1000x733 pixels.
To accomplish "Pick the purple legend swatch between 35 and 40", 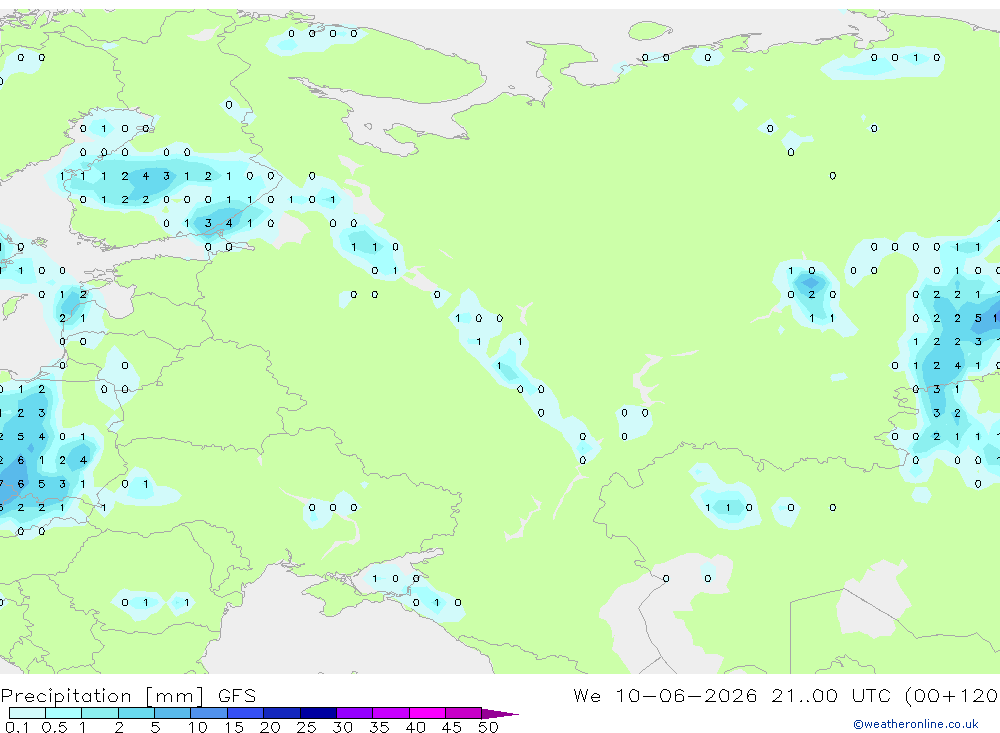I will [x=391, y=713].
